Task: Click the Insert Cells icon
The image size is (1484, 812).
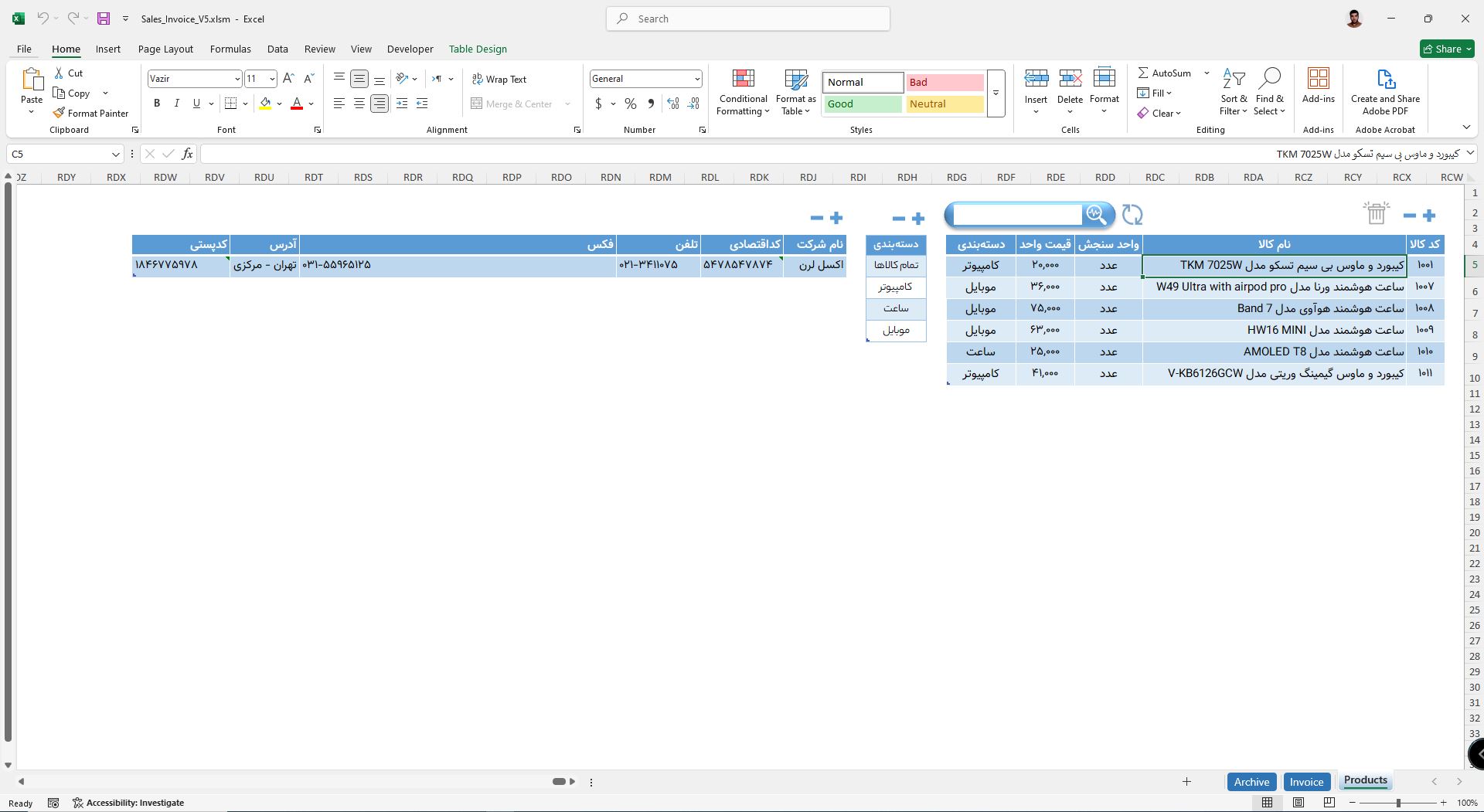Action: [x=1036, y=79]
